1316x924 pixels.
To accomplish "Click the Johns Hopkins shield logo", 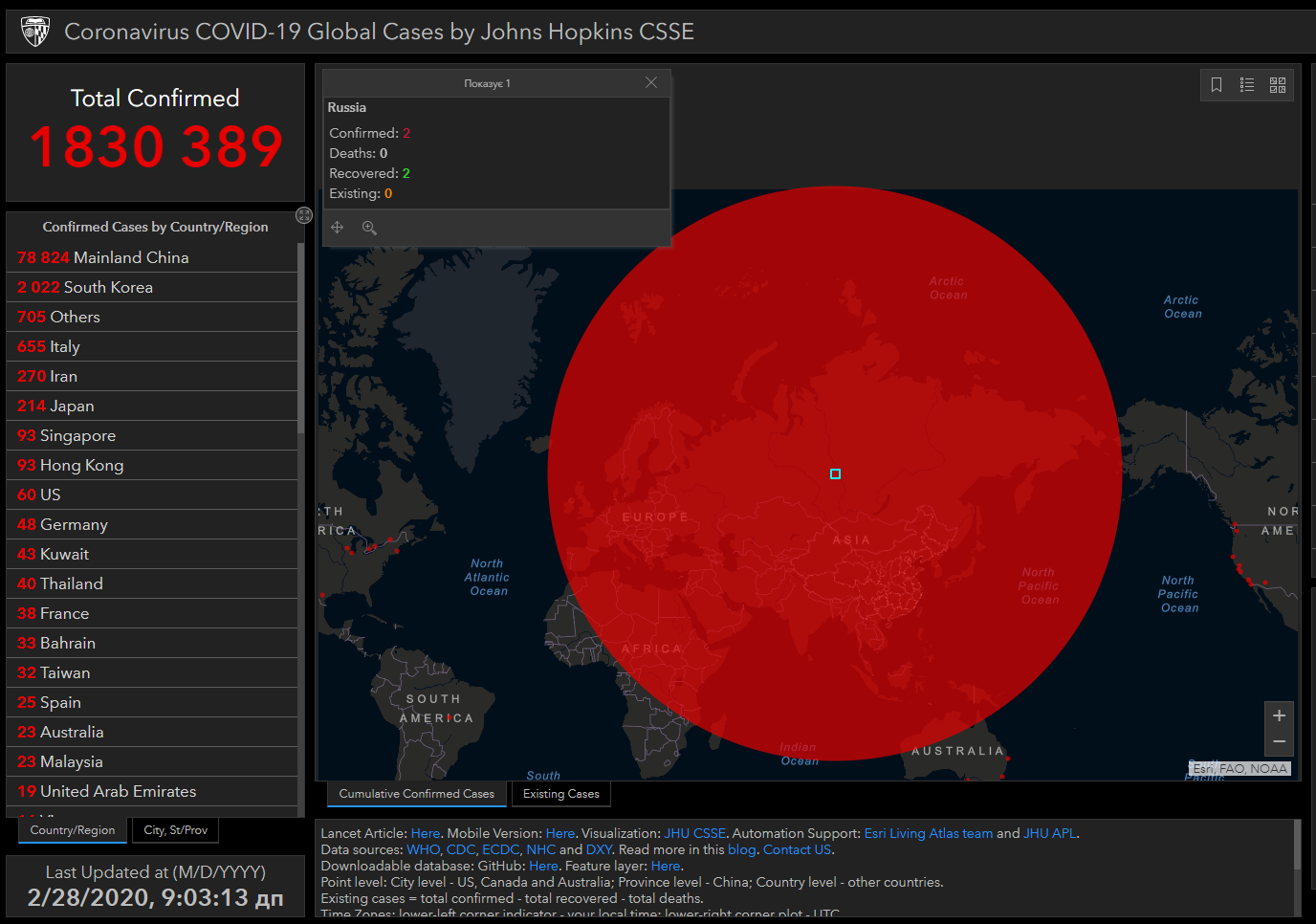I will tap(35, 32).
